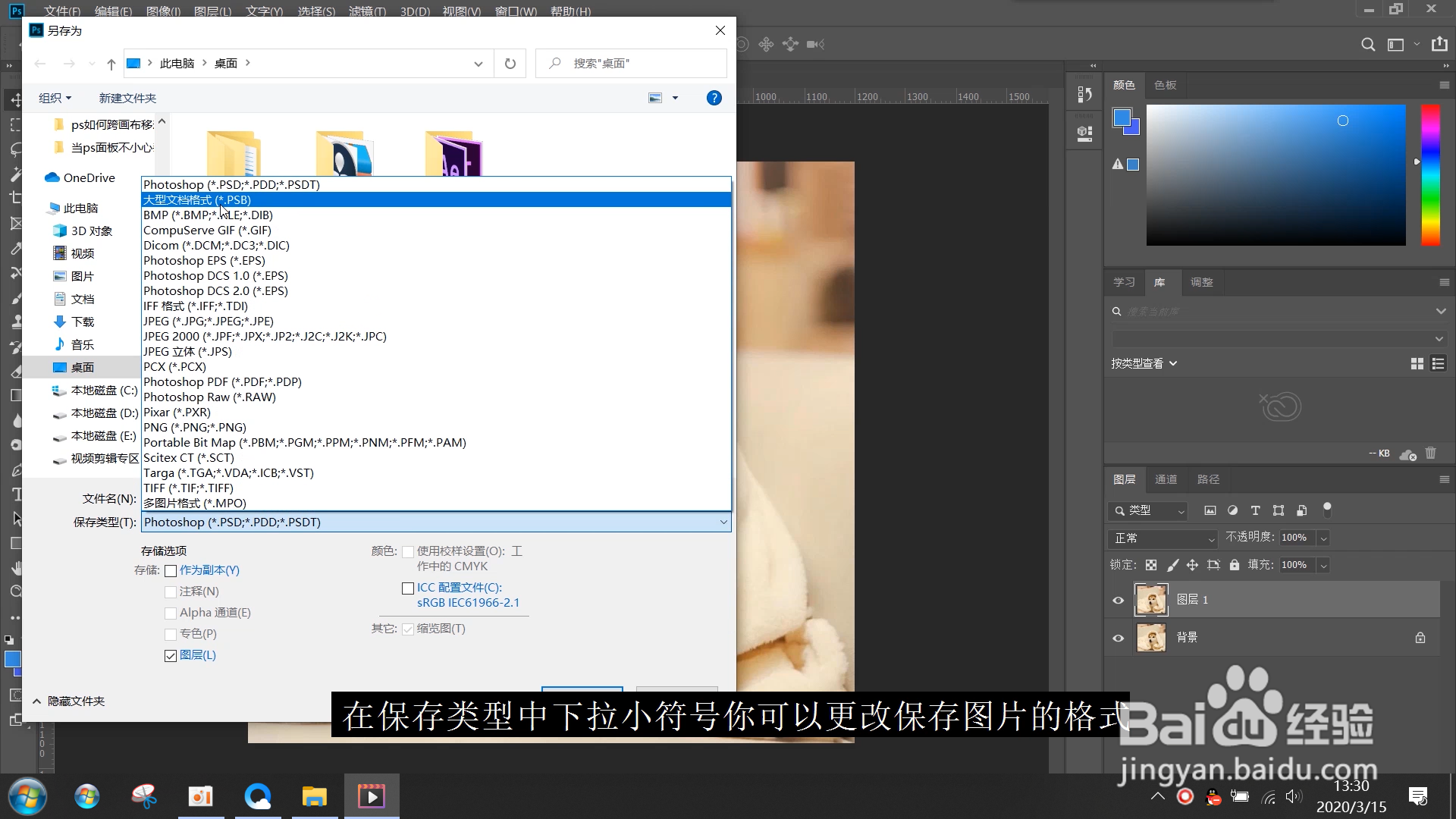The image size is (1456, 819).
Task: Click inside the color picker gradient field
Action: tap(1276, 175)
